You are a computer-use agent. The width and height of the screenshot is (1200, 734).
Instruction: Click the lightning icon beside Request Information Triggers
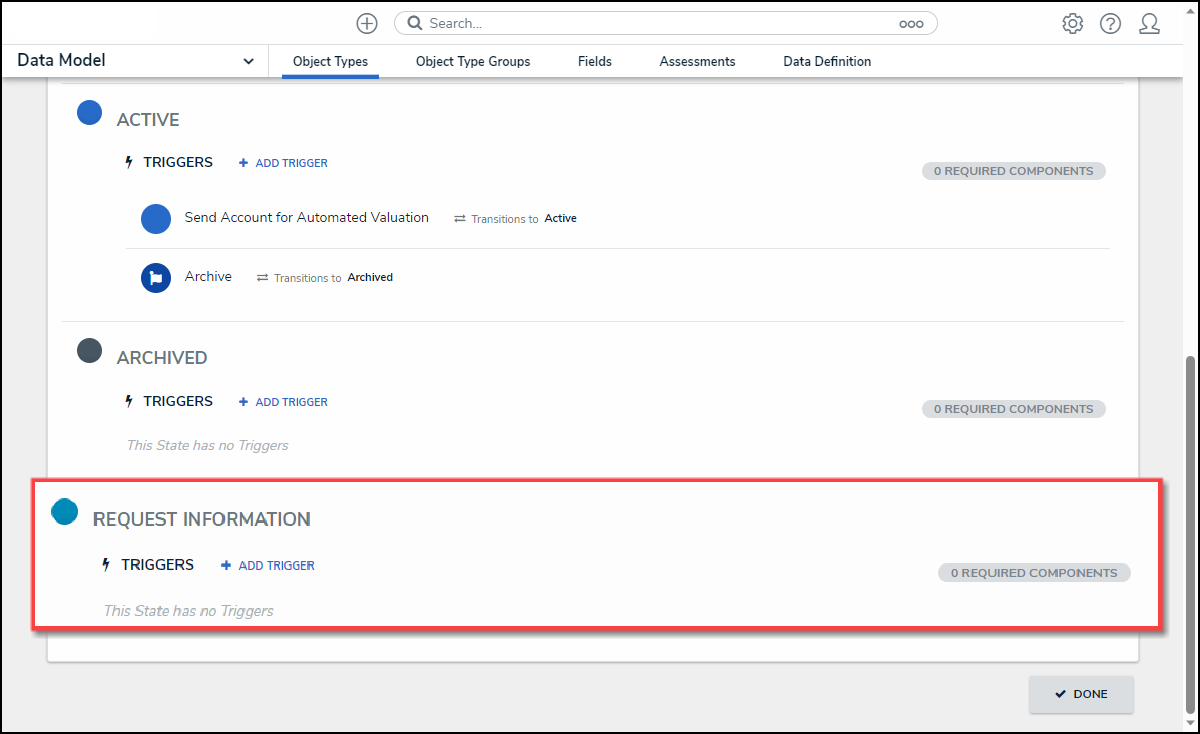click(106, 565)
